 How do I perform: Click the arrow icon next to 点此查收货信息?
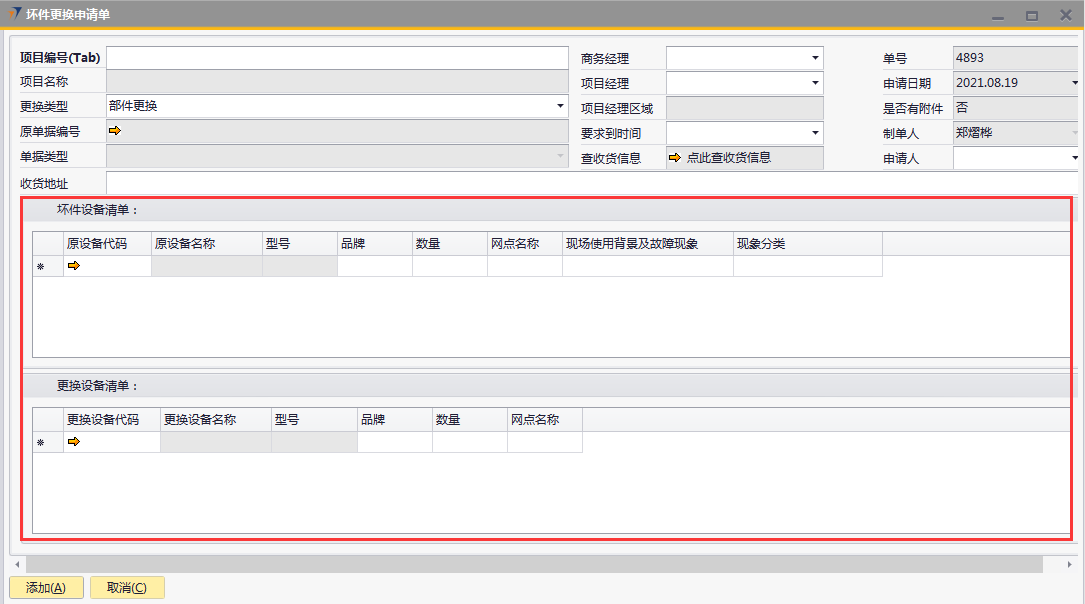pos(674,158)
